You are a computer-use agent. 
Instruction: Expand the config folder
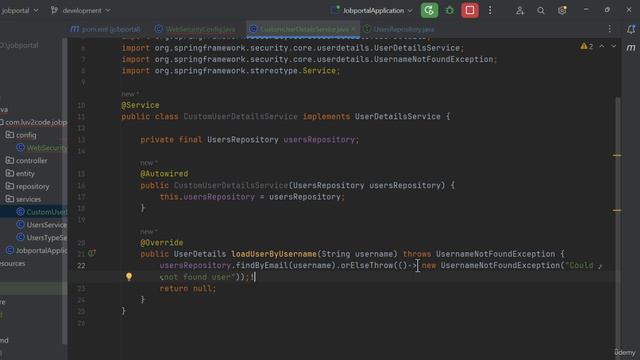[x=21, y=135]
